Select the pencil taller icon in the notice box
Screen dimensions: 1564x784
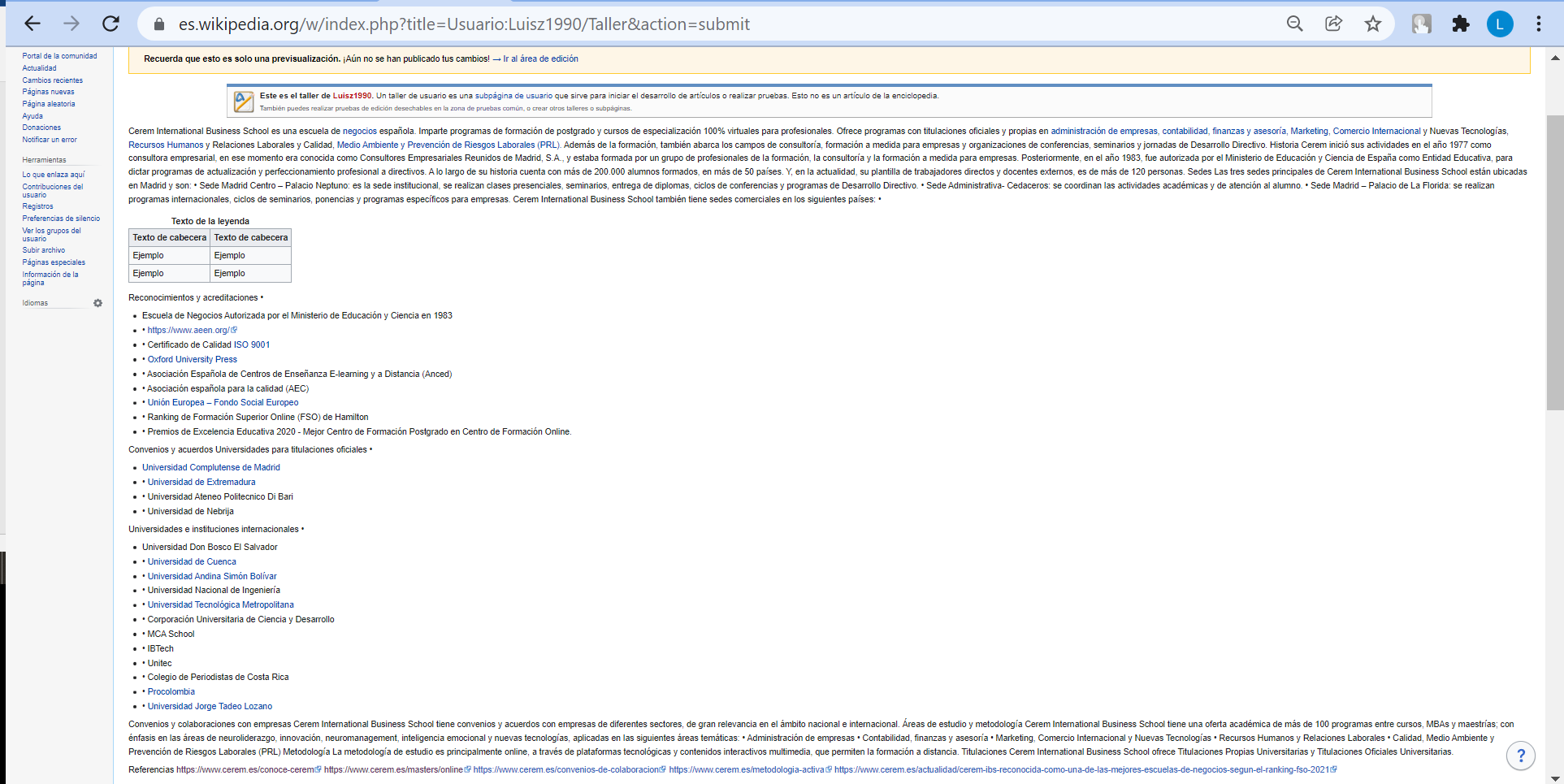244,102
